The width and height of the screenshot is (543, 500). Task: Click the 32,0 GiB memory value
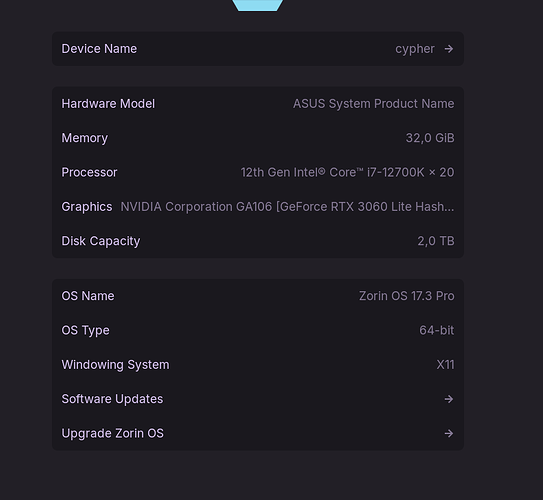(x=430, y=138)
